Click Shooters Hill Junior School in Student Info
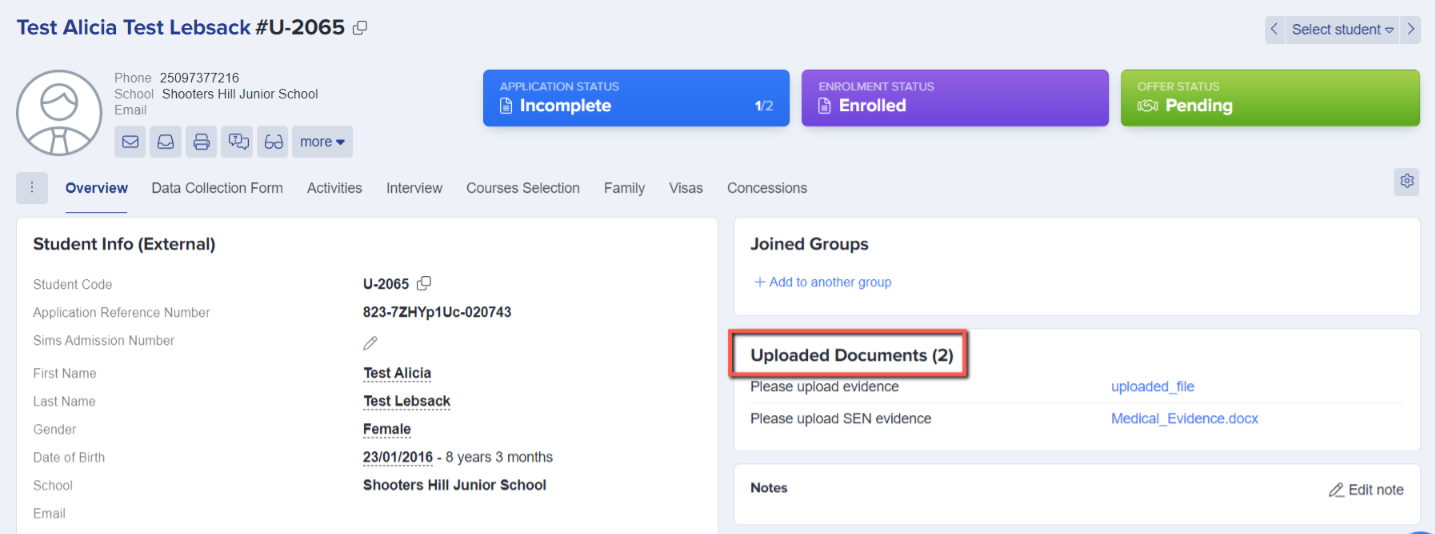This screenshot has width=1435, height=534. (x=455, y=485)
